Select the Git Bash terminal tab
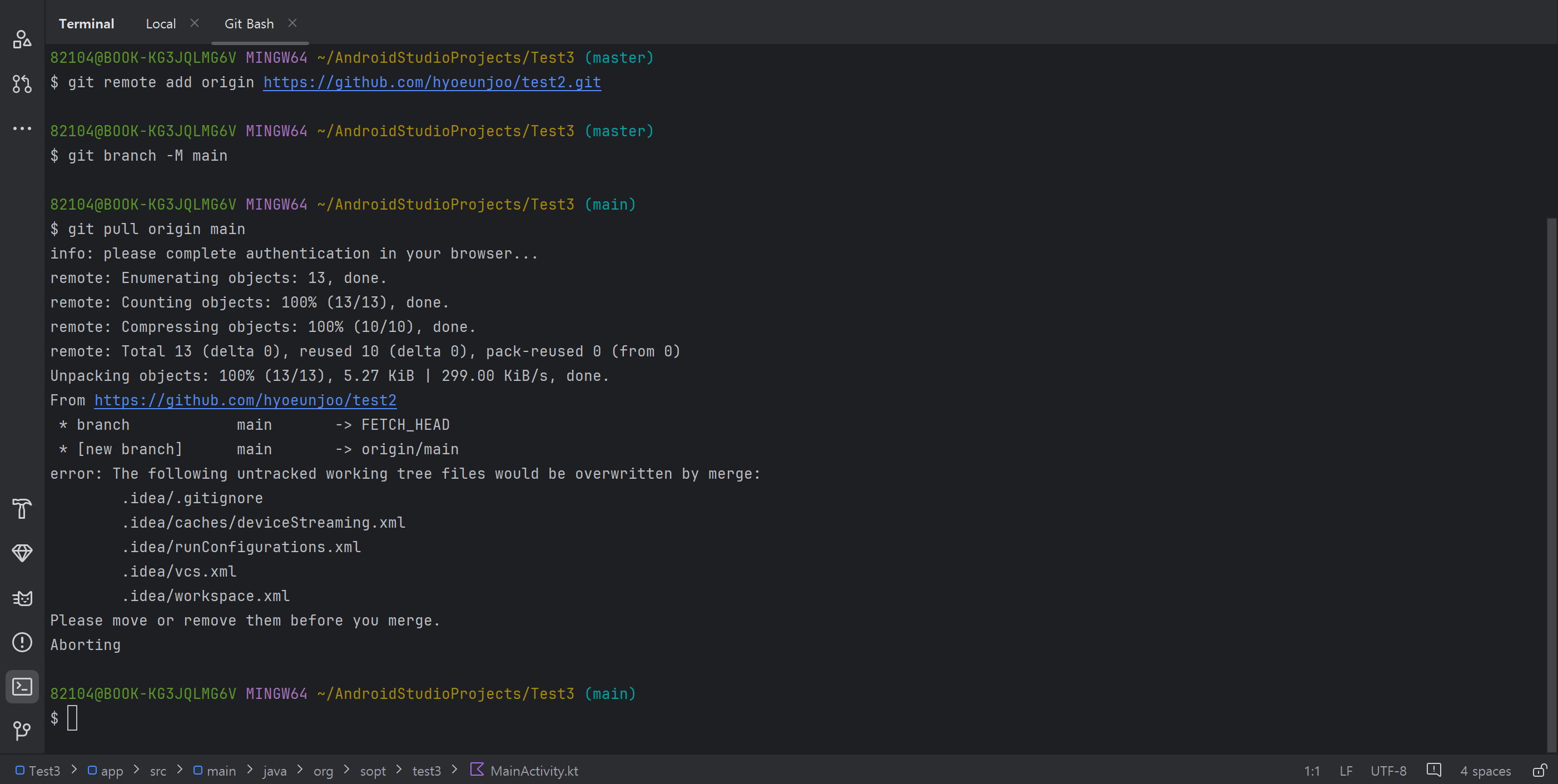This screenshot has height=784, width=1558. click(x=249, y=23)
